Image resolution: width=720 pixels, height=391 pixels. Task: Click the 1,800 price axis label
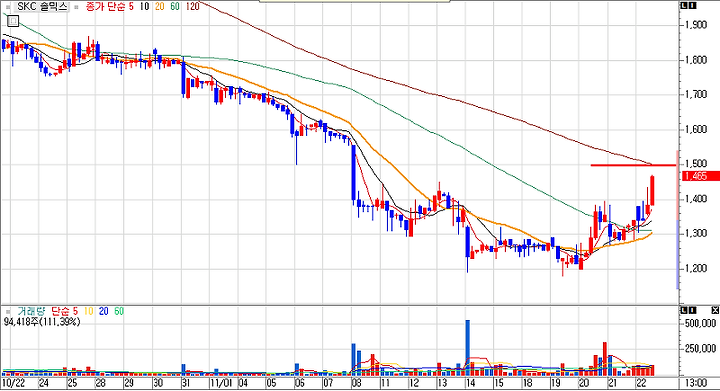696,60
